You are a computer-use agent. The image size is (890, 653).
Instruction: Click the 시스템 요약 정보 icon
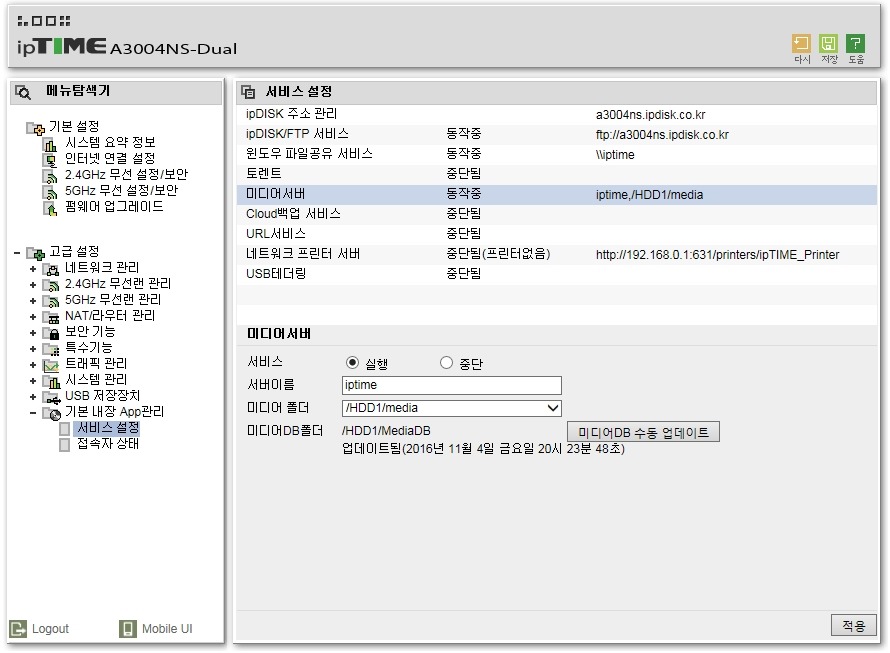click(x=51, y=144)
